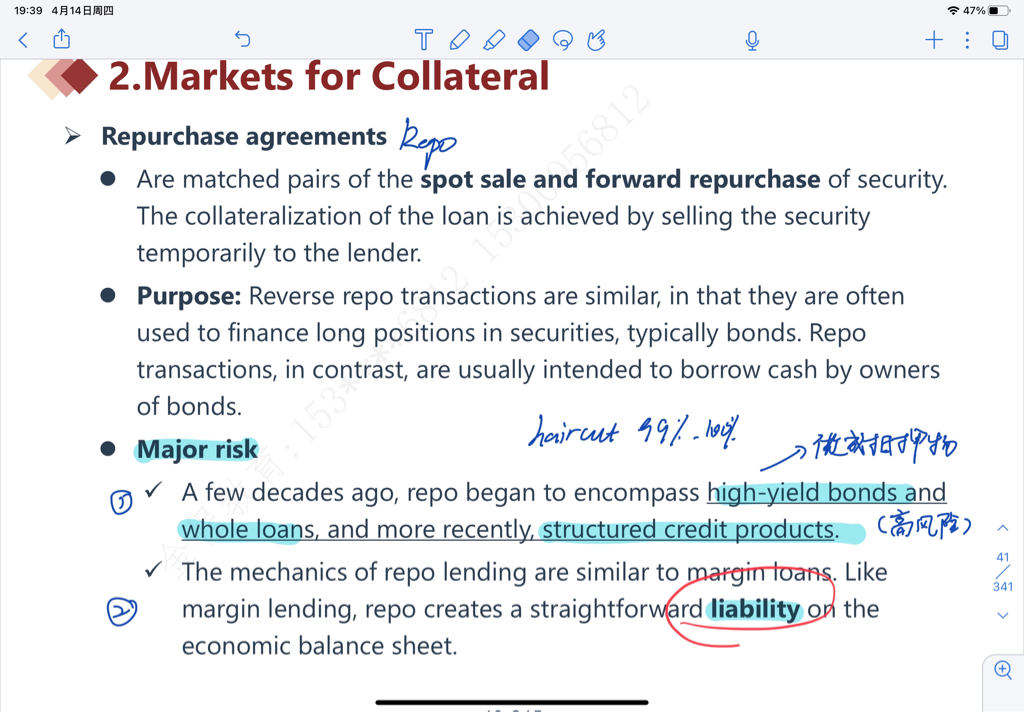1024x712 pixels.
Task: Go to previous page with up chevron
Action: 1003,528
